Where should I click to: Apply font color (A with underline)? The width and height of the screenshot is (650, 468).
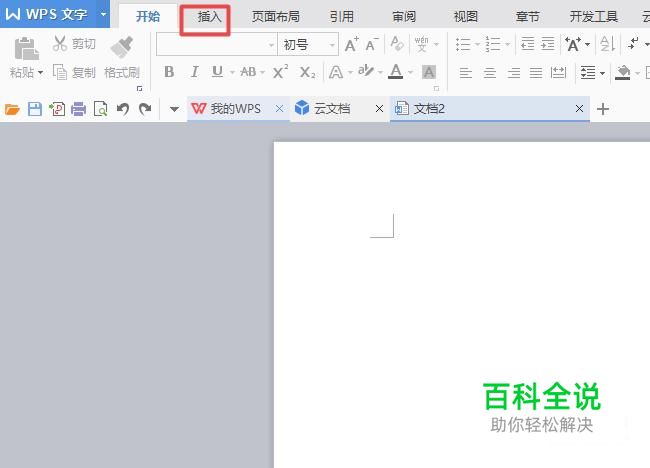[x=395, y=72]
